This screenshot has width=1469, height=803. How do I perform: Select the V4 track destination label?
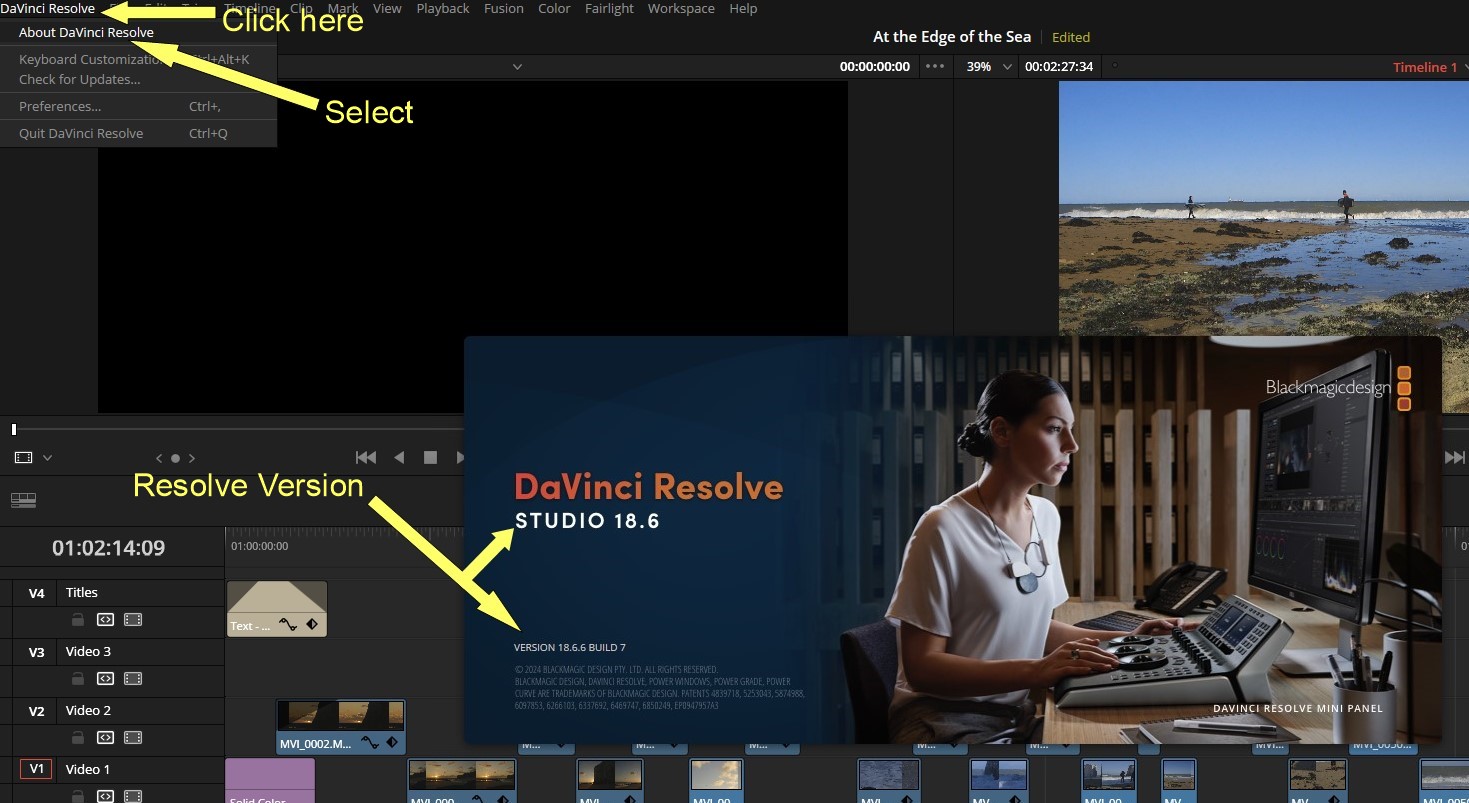click(37, 593)
